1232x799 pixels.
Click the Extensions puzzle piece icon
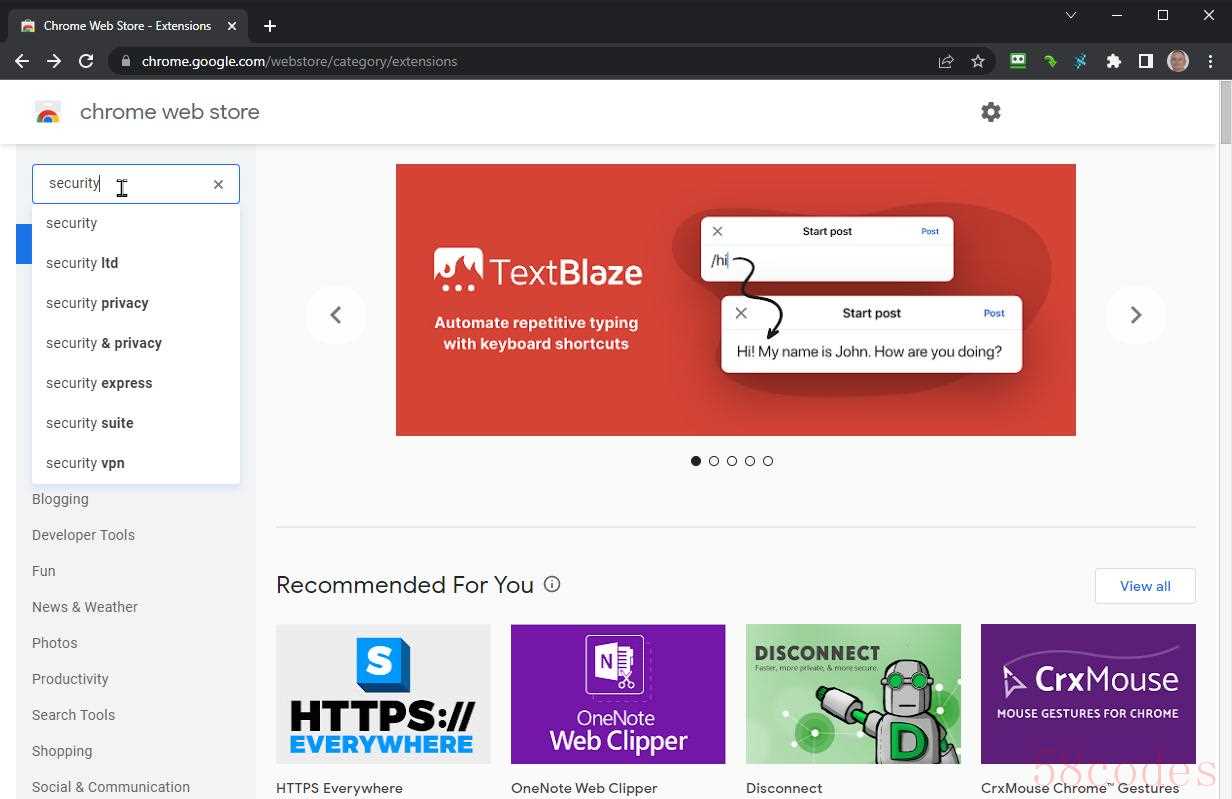tap(1113, 61)
